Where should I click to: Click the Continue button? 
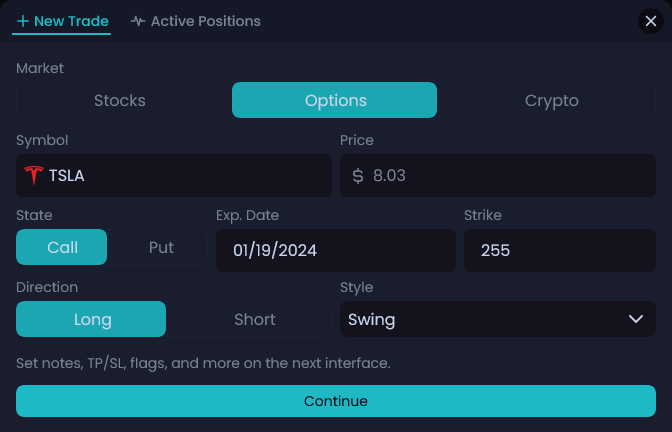(336, 401)
